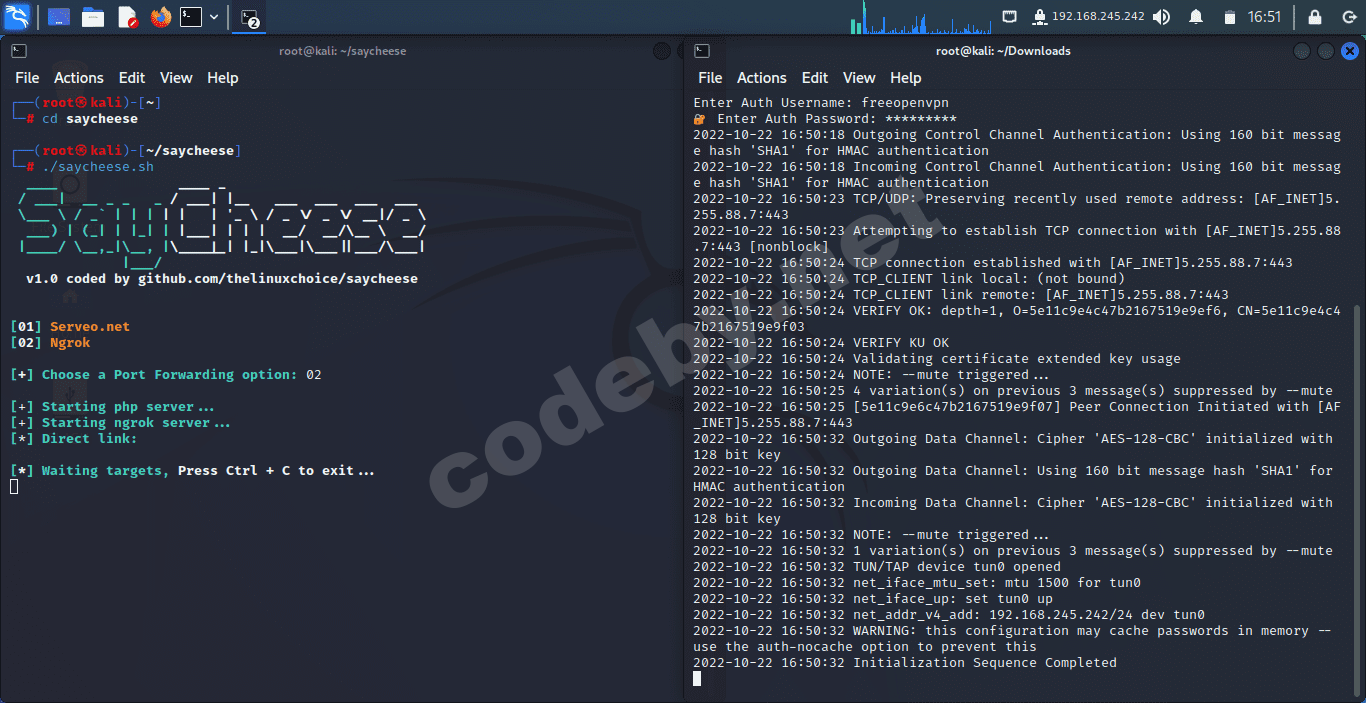Maximize the Downloads terminal window
This screenshot has width=1366, height=703.
[x=1325, y=51]
